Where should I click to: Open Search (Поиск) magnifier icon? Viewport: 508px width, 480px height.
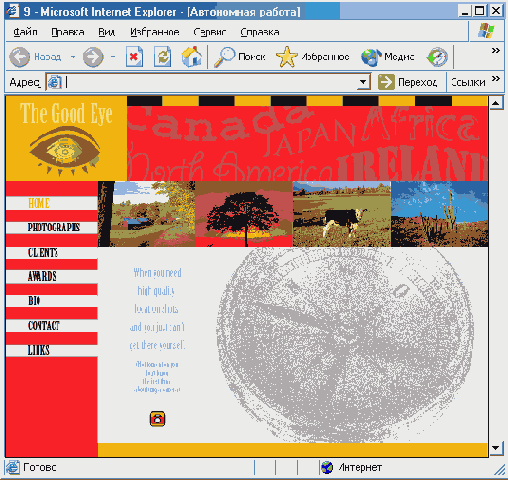click(x=225, y=57)
